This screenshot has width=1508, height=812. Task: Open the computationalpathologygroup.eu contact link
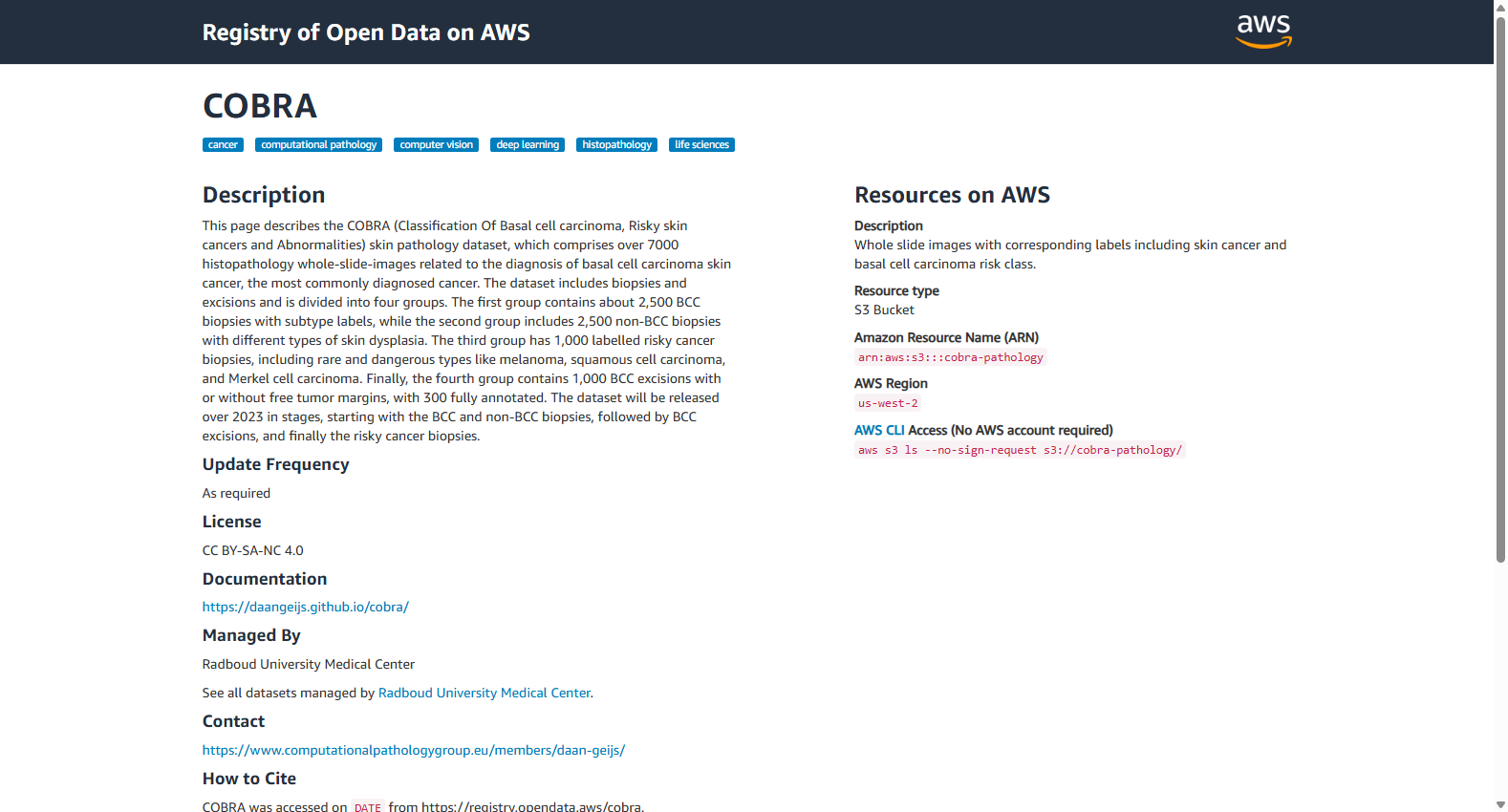[414, 750]
